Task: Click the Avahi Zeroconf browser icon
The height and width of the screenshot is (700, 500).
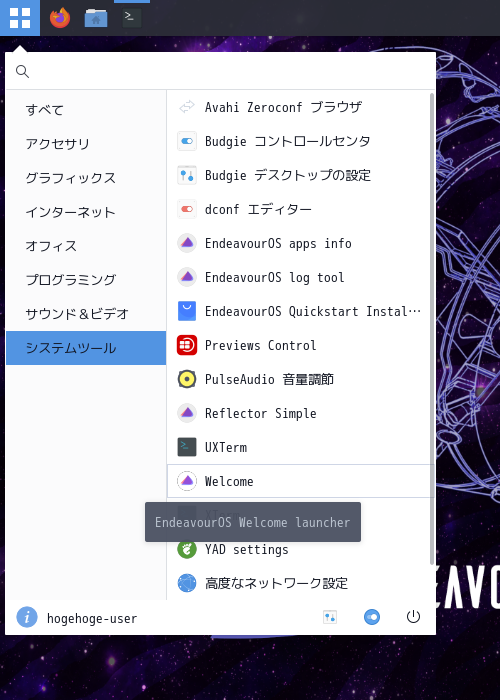Action: [x=187, y=107]
